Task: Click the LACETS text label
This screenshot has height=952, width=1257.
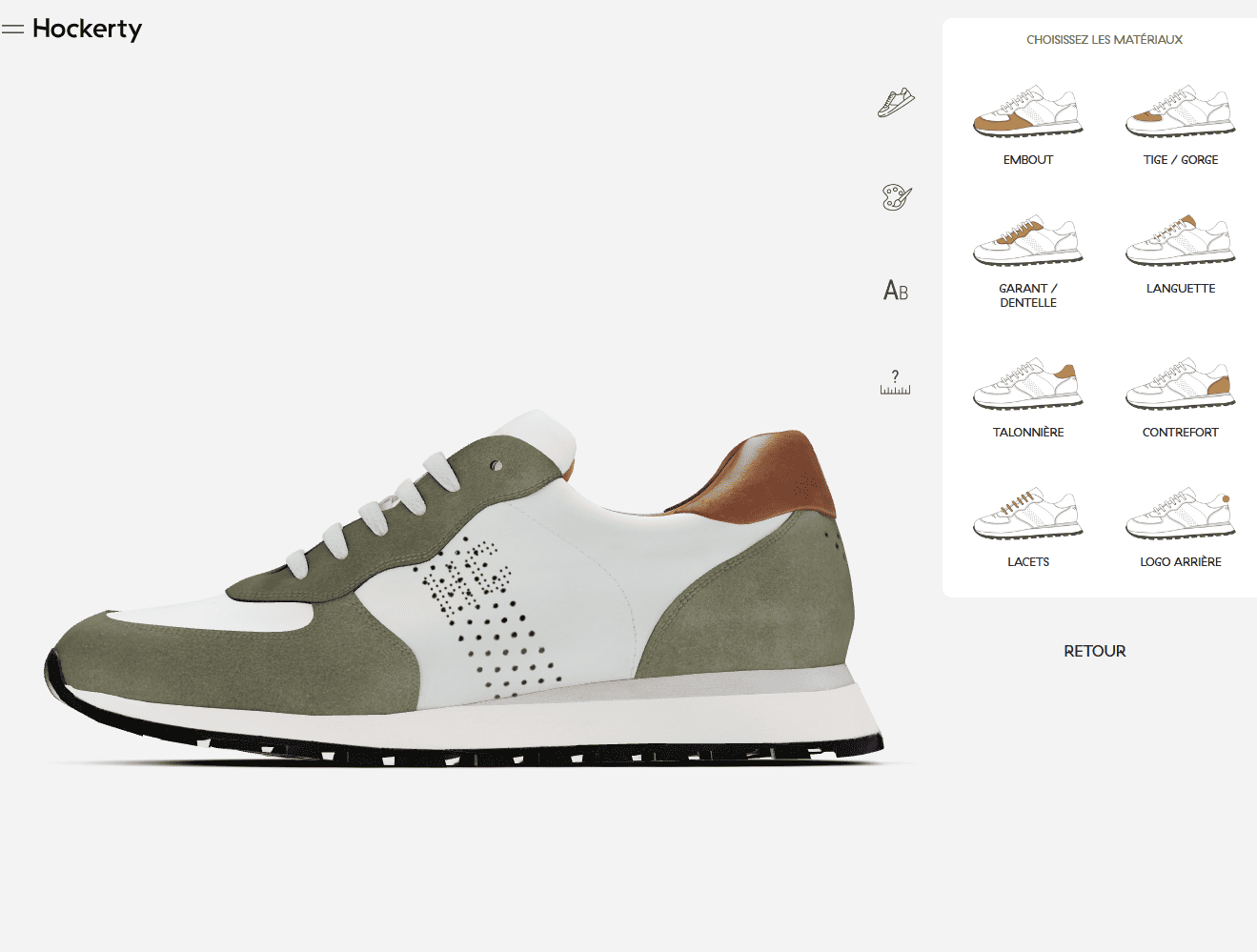Action: pyautogui.click(x=1027, y=562)
